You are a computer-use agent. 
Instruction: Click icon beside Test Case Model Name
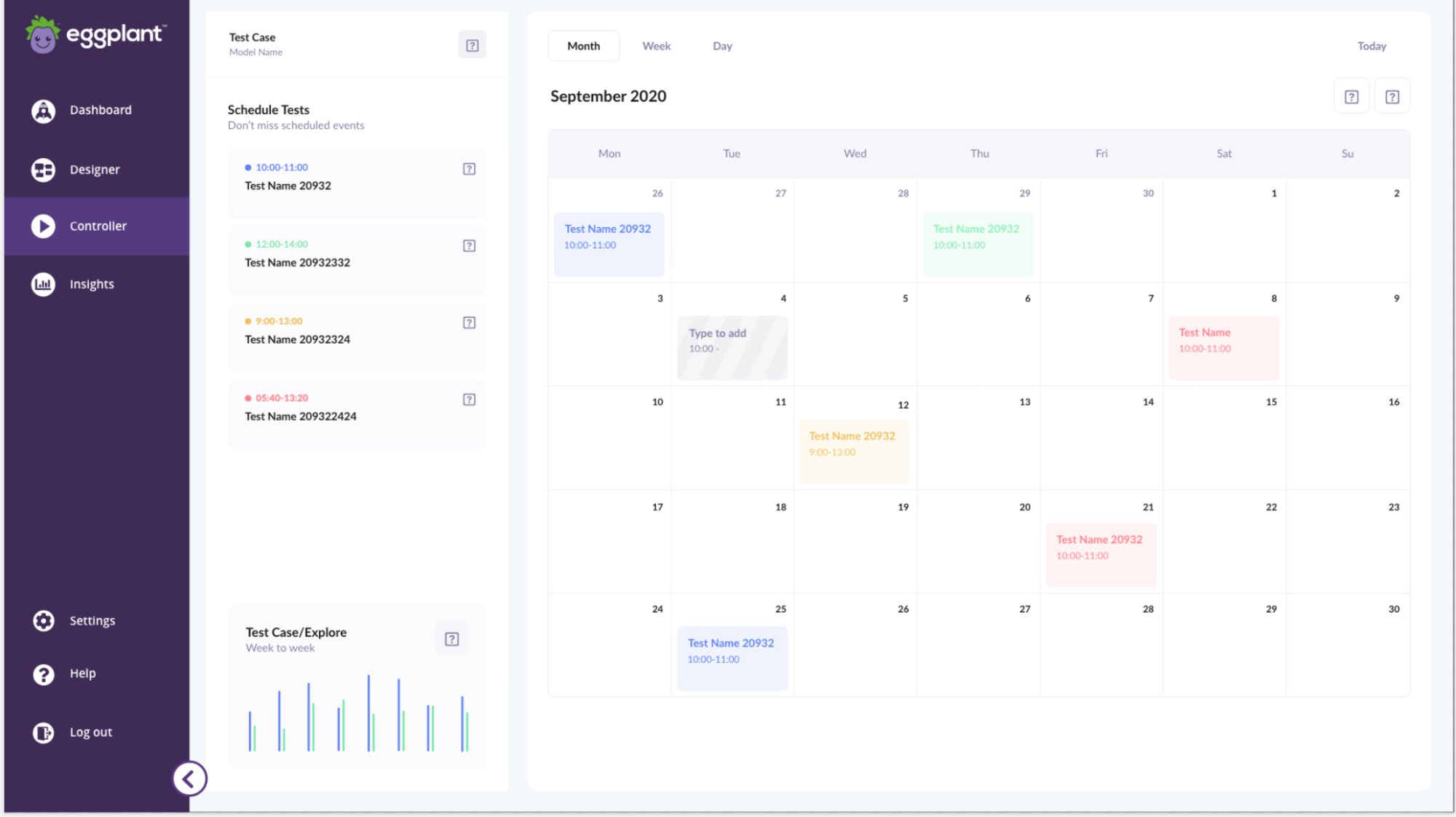pyautogui.click(x=472, y=46)
